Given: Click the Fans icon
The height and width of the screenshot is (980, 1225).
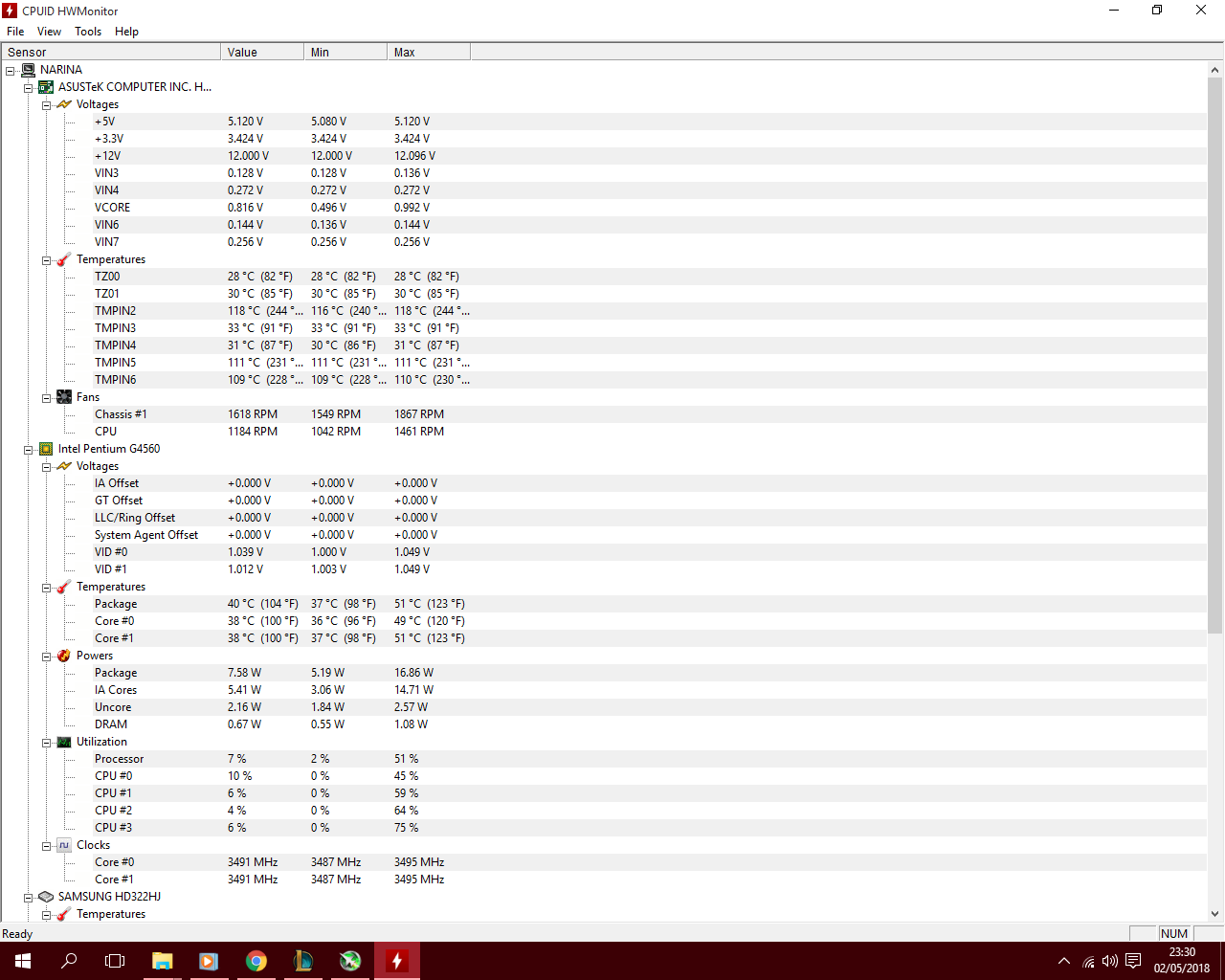Looking at the screenshot, I should (64, 397).
